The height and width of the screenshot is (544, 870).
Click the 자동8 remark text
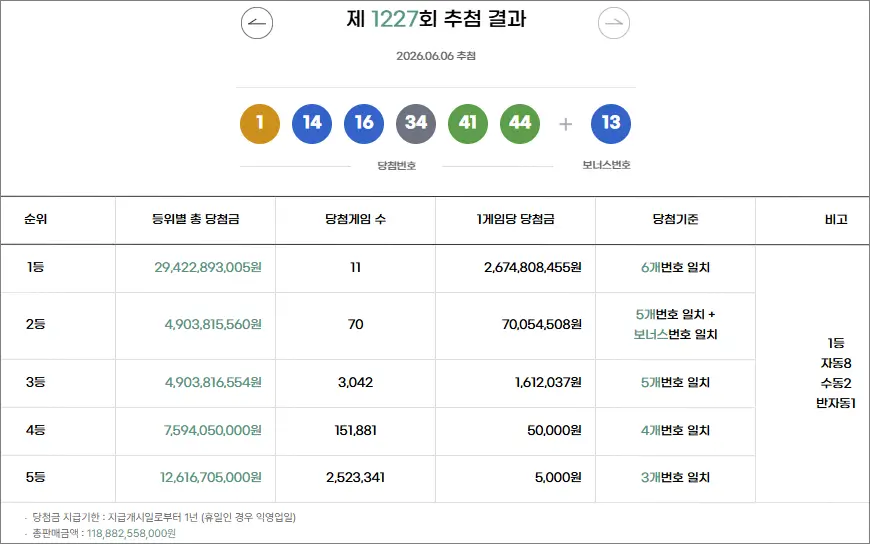(x=836, y=364)
